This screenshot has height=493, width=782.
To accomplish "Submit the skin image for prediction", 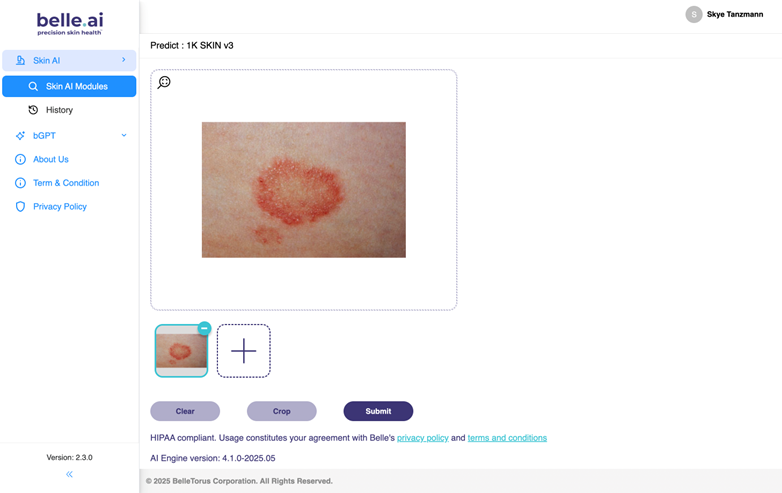I will (x=378, y=411).
